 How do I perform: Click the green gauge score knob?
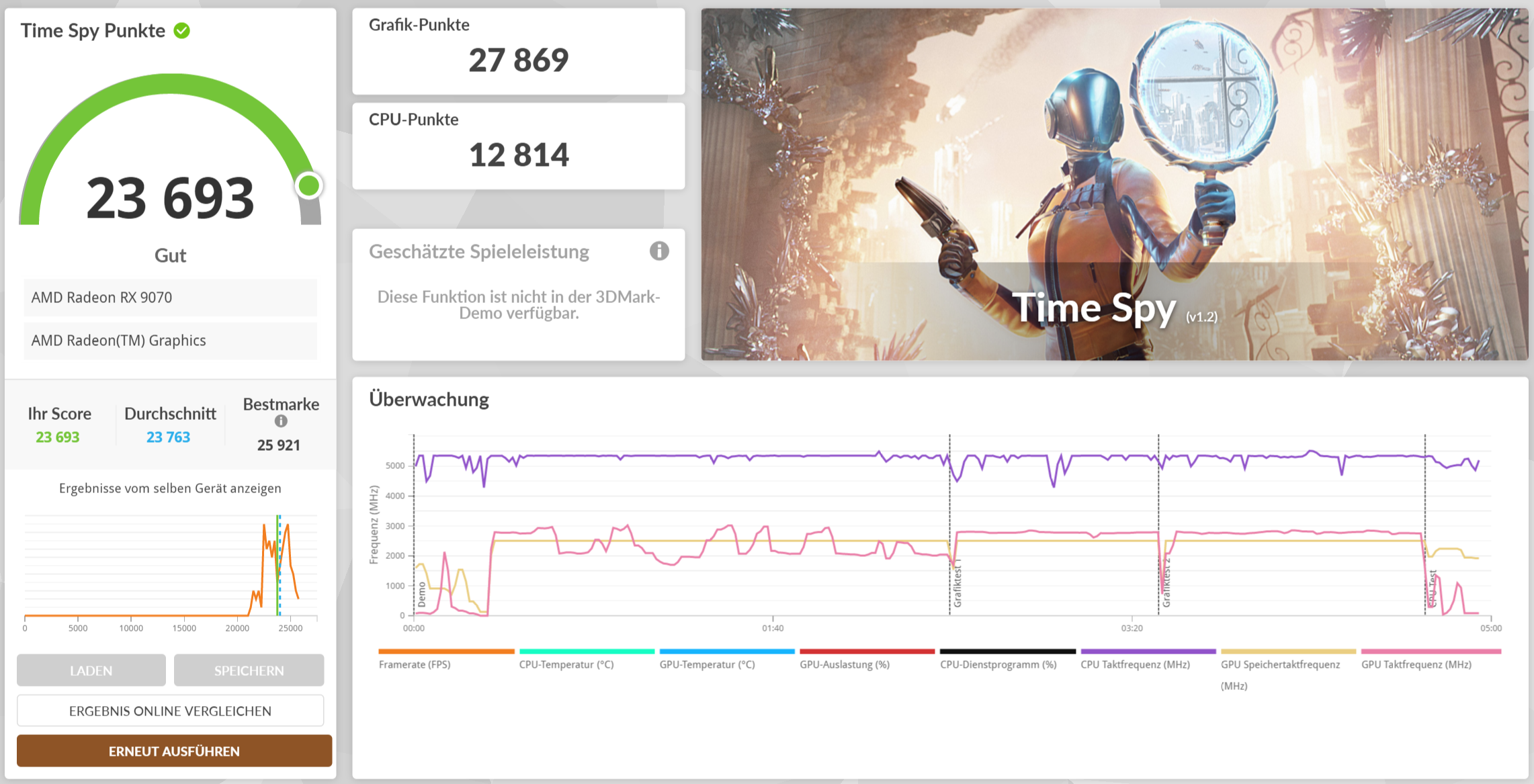[309, 186]
